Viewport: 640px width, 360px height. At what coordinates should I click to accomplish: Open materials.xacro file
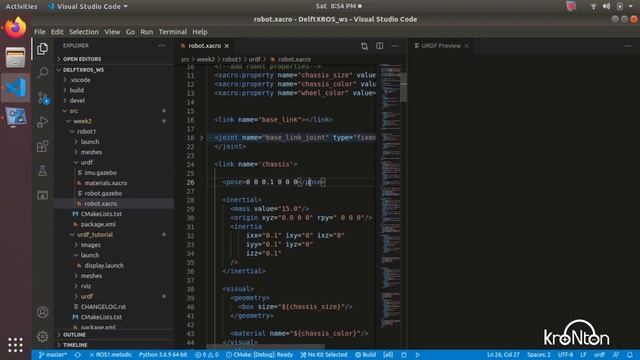point(114,183)
